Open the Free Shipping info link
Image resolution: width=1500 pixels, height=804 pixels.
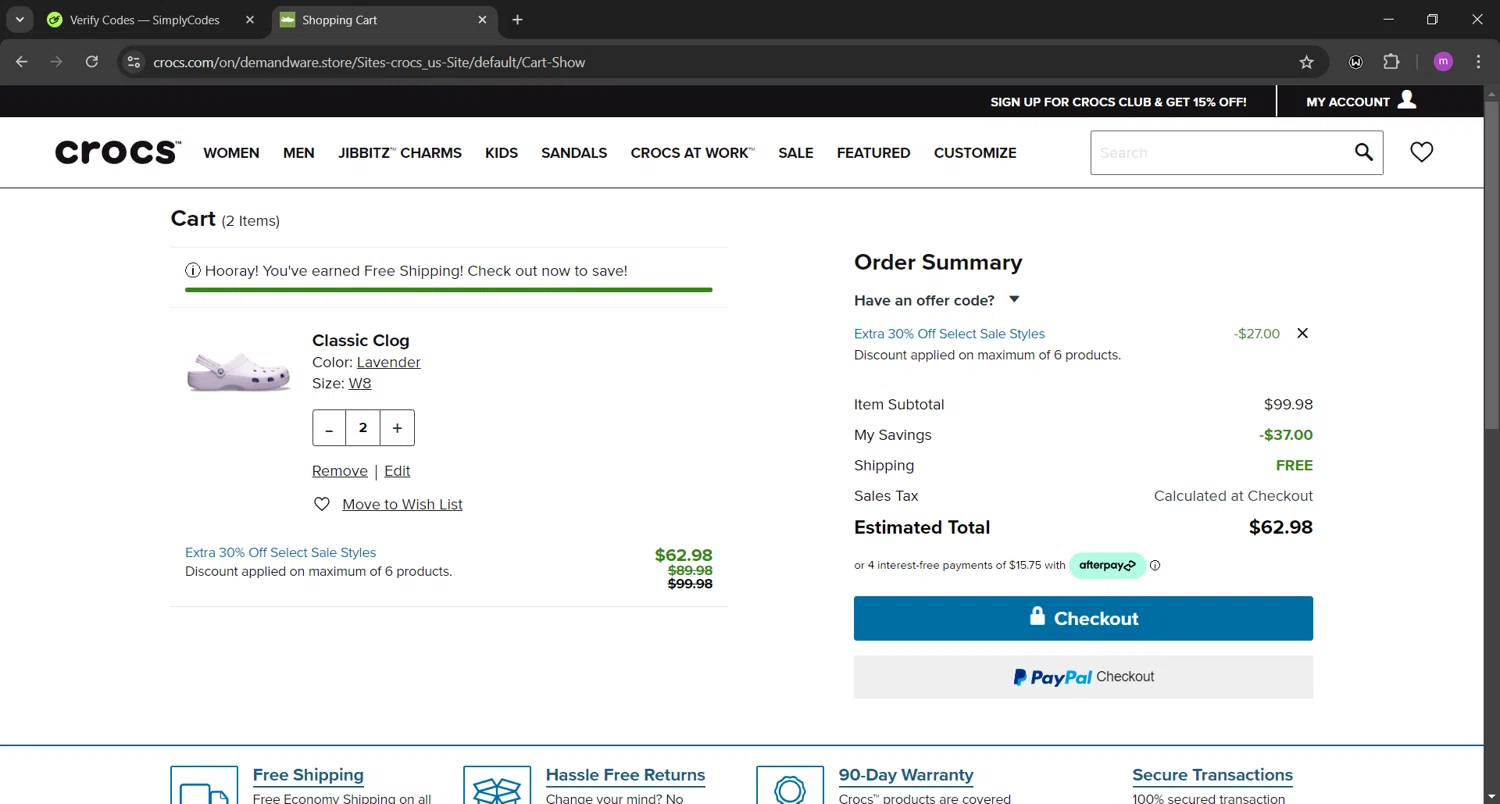click(308, 775)
